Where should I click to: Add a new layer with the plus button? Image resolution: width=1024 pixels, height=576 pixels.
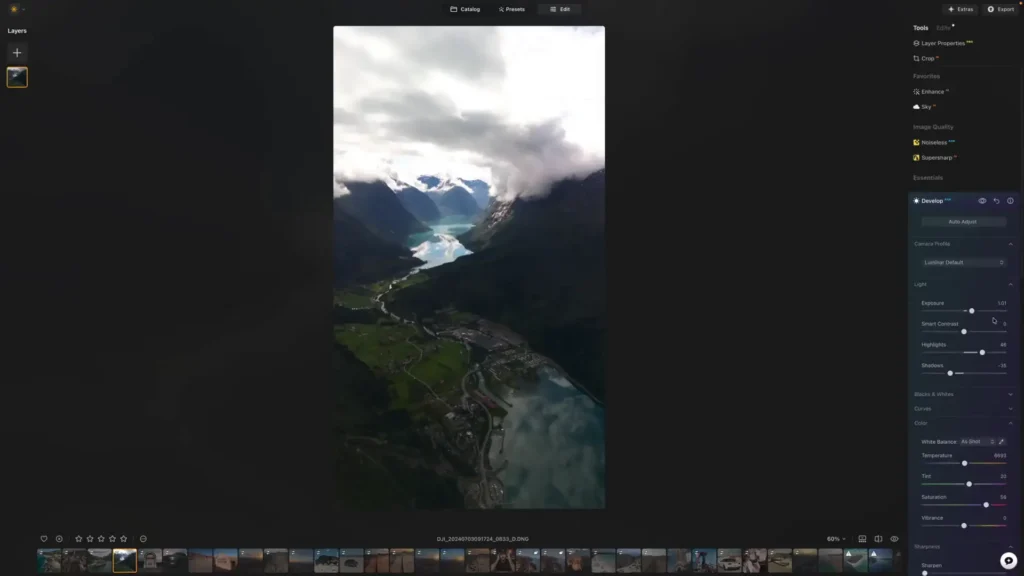pyautogui.click(x=16, y=52)
